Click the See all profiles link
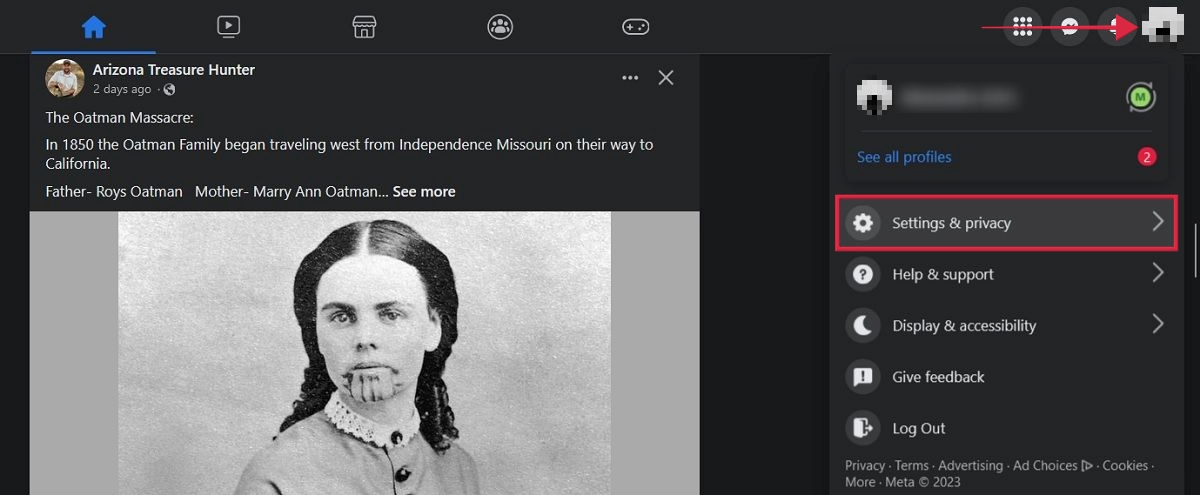 coord(904,157)
